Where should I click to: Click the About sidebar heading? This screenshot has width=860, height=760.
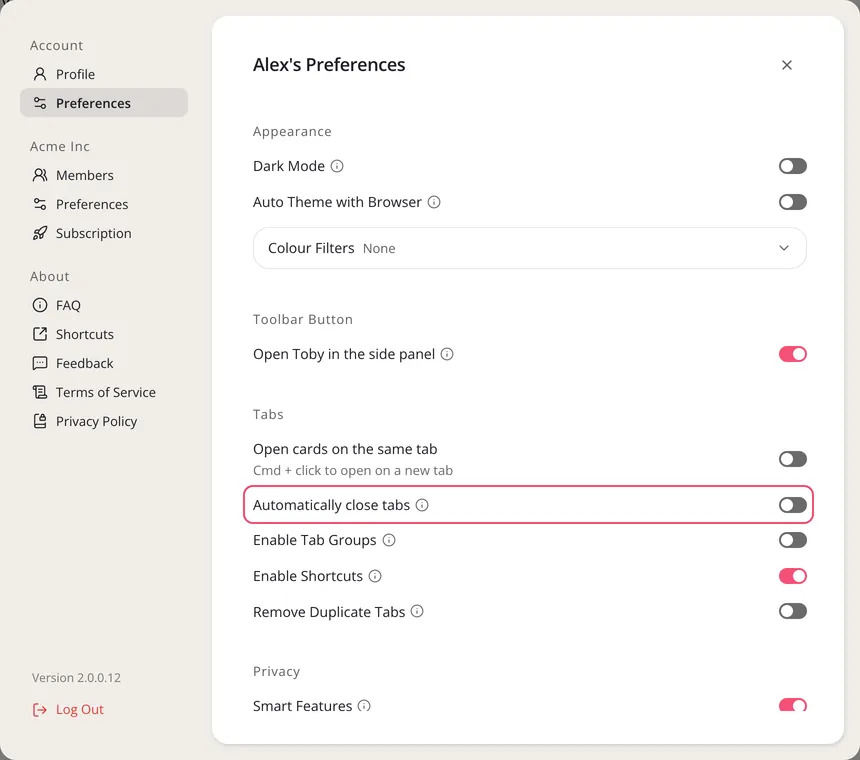50,276
